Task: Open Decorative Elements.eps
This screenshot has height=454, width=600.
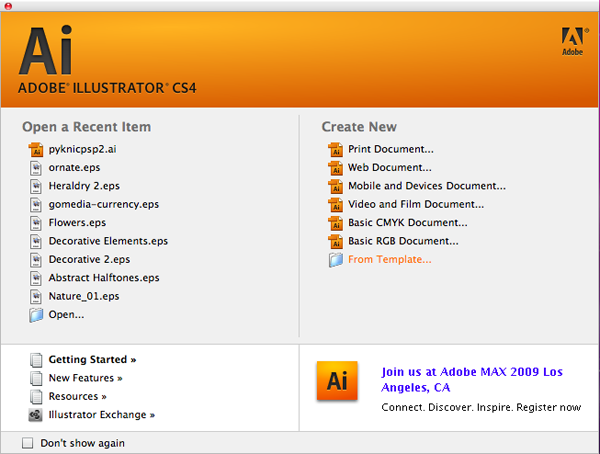Action: click(108, 241)
